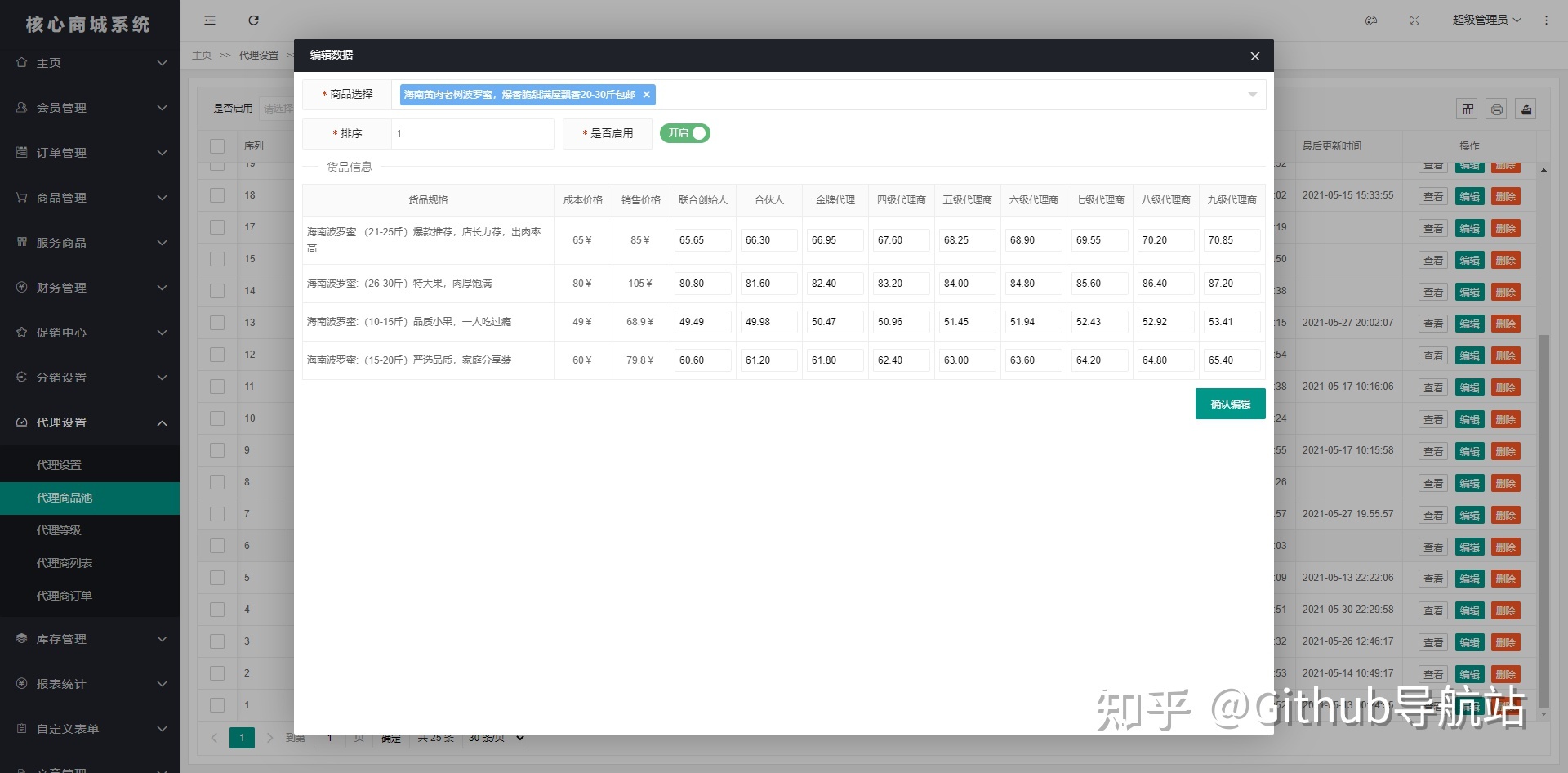Collapse the sidebar with the hamburger icon

coord(210,20)
